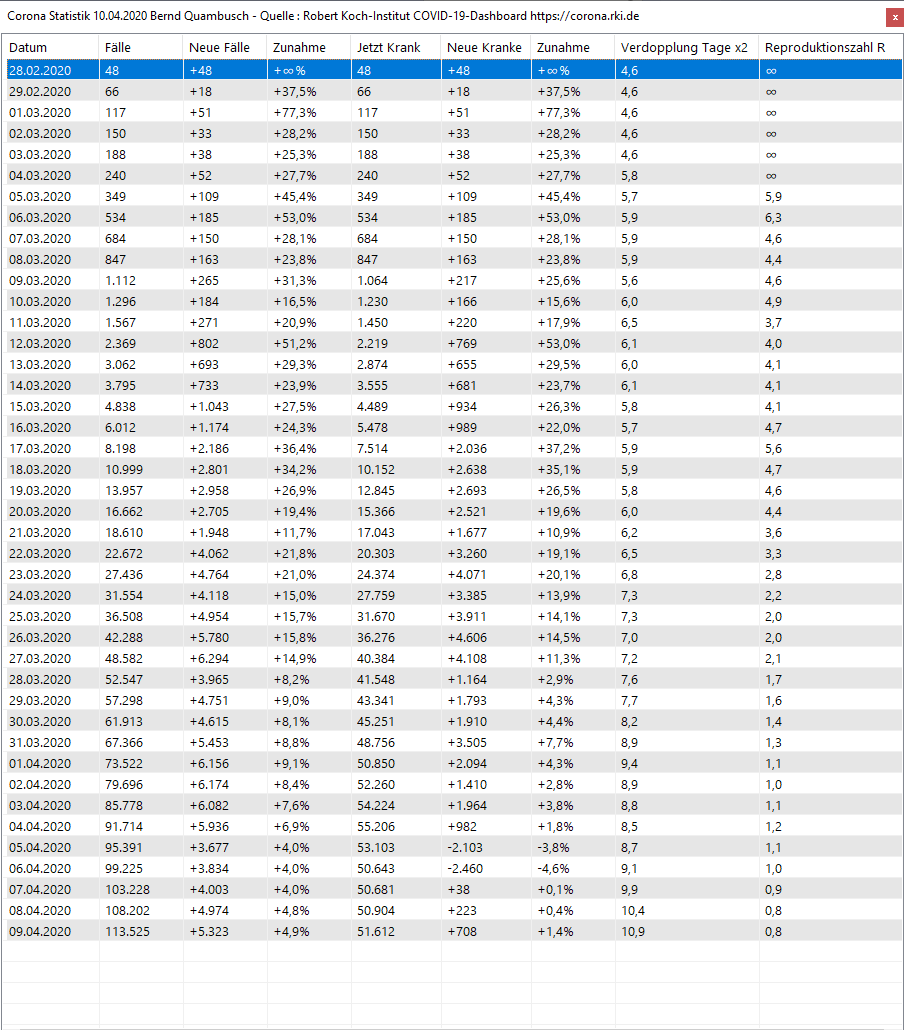
Task: Click Verdopplung value 7,6
Action: [x=629, y=680]
